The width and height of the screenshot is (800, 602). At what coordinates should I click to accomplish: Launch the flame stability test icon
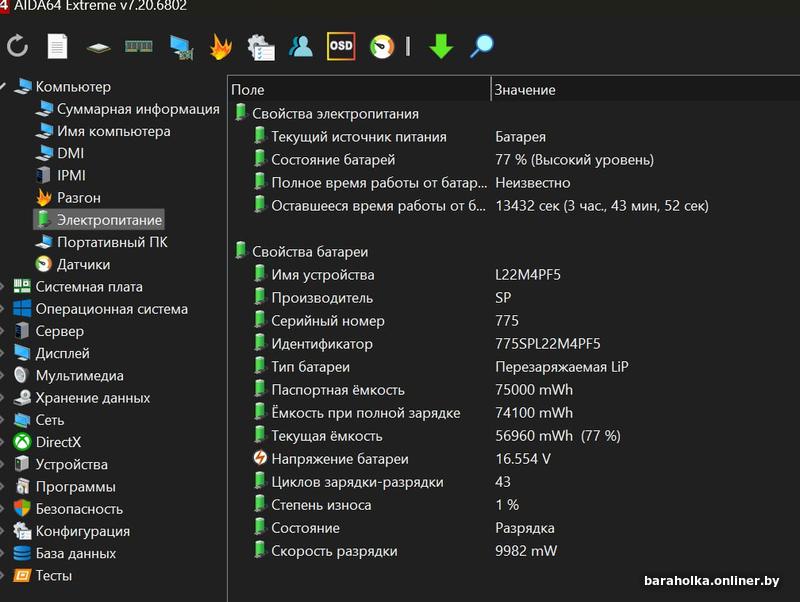[x=221, y=46]
